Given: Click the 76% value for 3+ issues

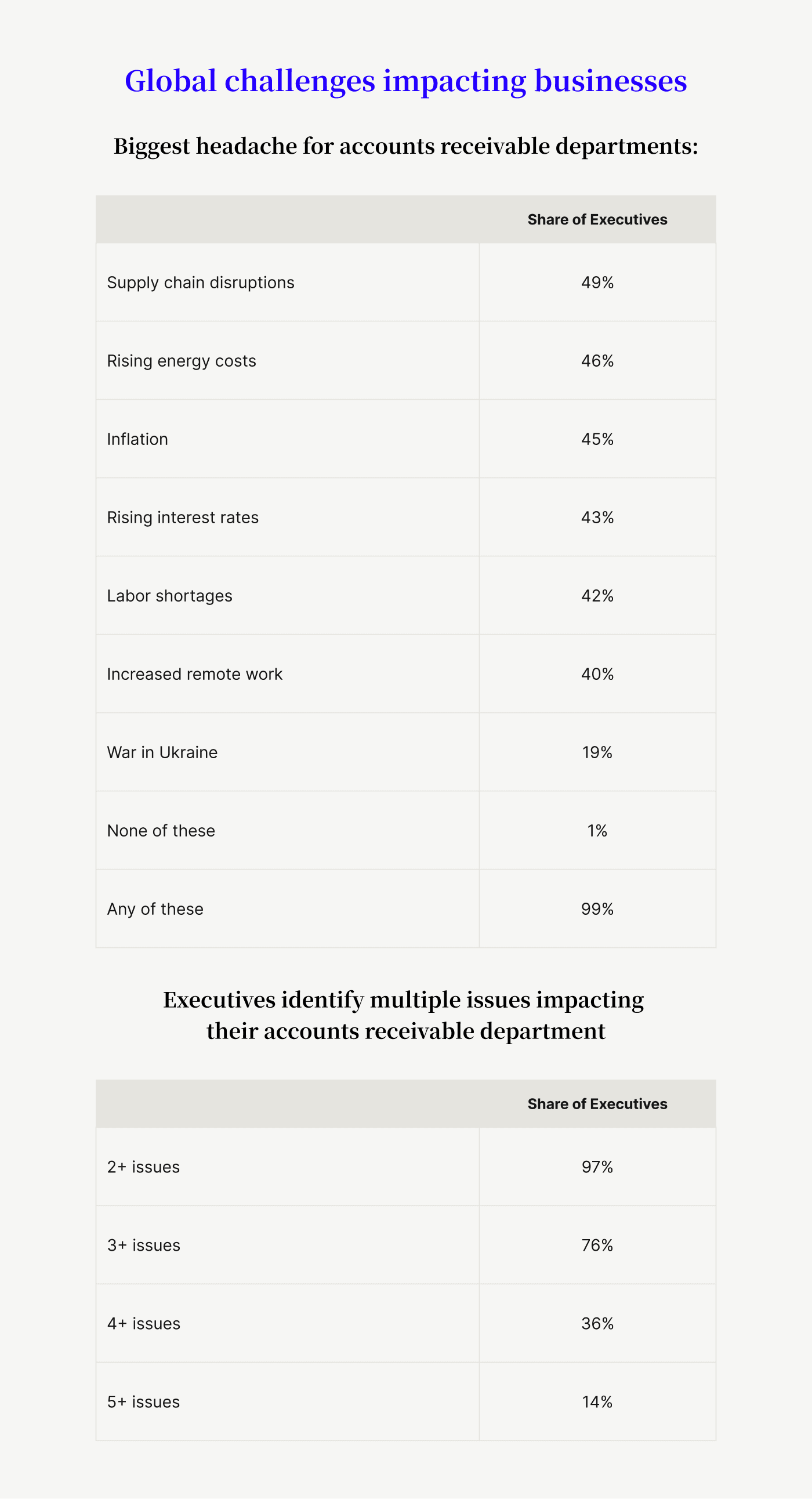Looking at the screenshot, I should pos(597,1245).
